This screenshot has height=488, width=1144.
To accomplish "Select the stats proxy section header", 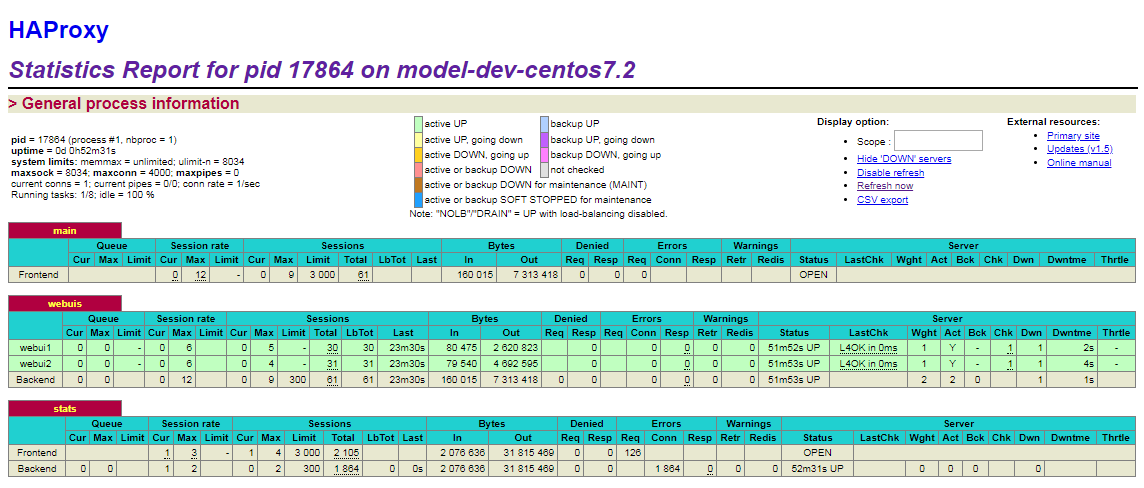I will tap(65, 409).
